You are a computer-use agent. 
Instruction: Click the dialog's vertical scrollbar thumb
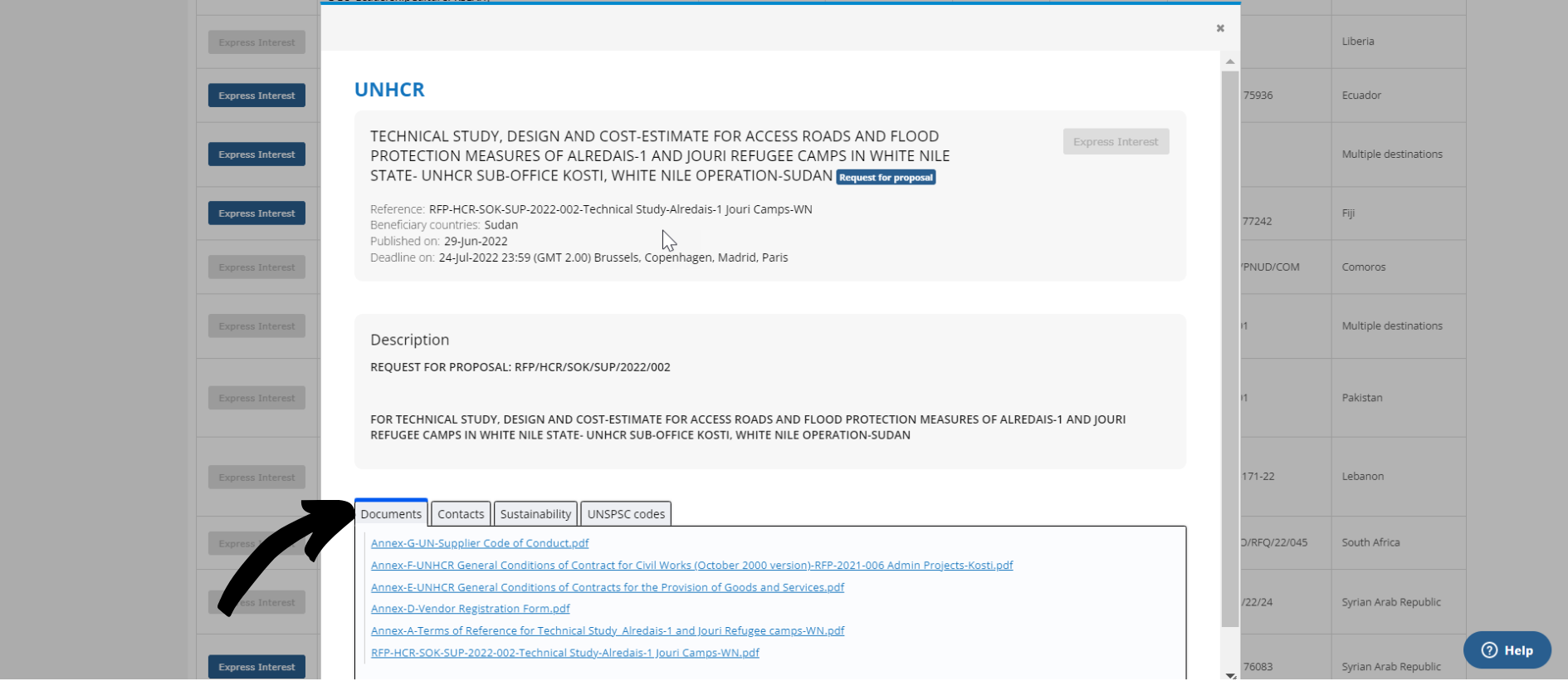pyautogui.click(x=1230, y=349)
